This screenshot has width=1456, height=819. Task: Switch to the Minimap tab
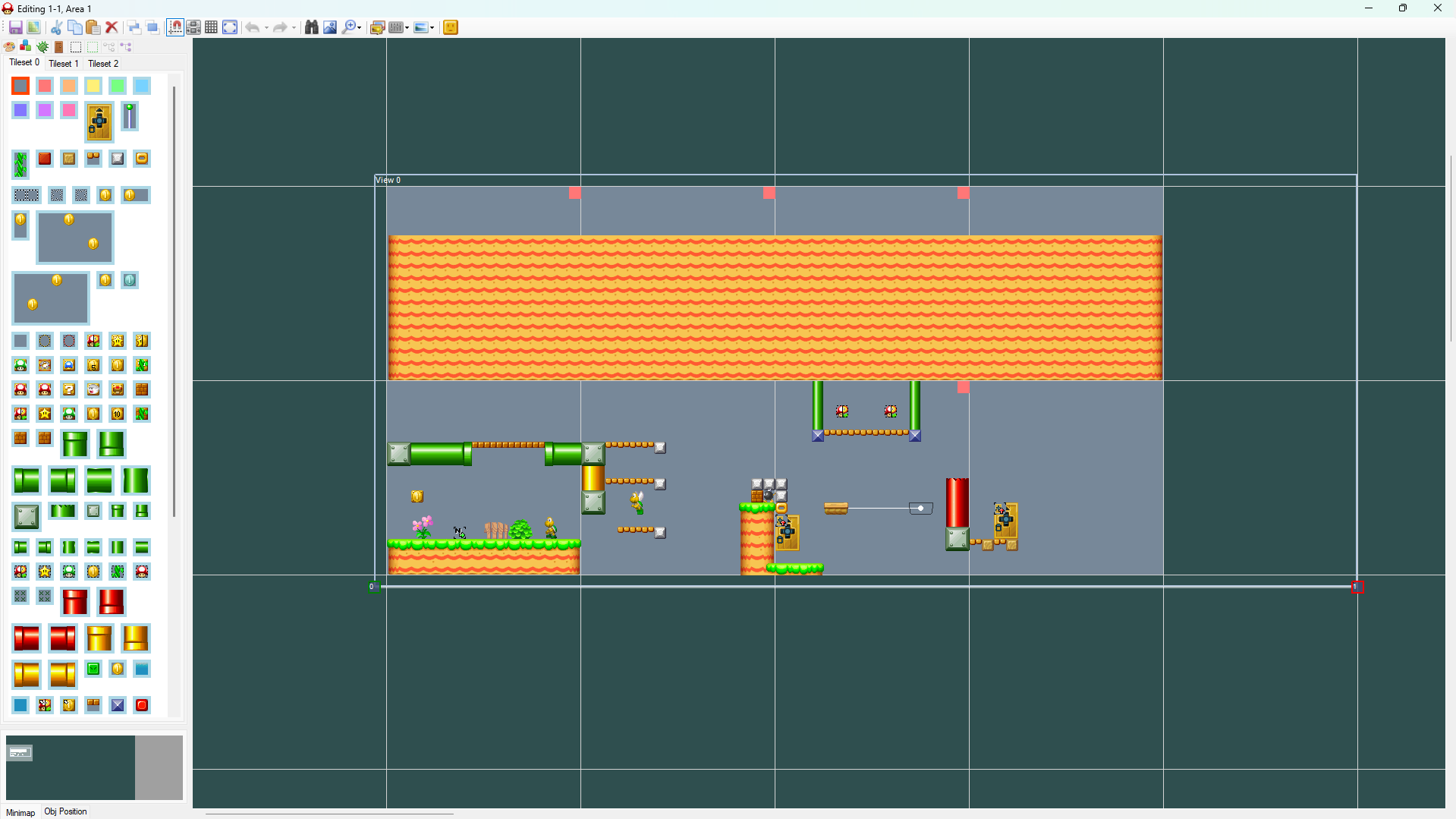click(x=20, y=812)
